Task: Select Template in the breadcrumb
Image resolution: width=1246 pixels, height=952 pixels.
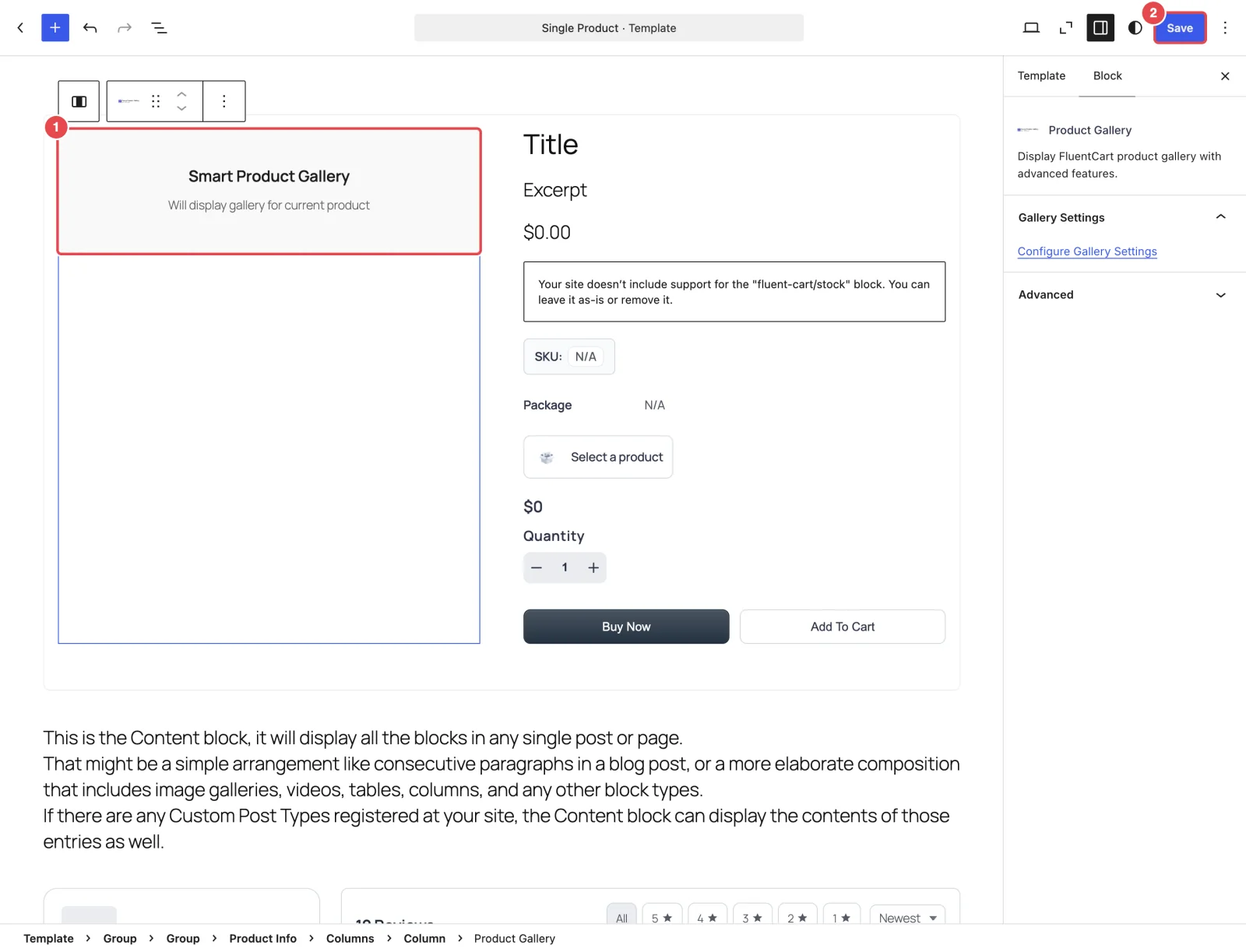Action: 48,938
